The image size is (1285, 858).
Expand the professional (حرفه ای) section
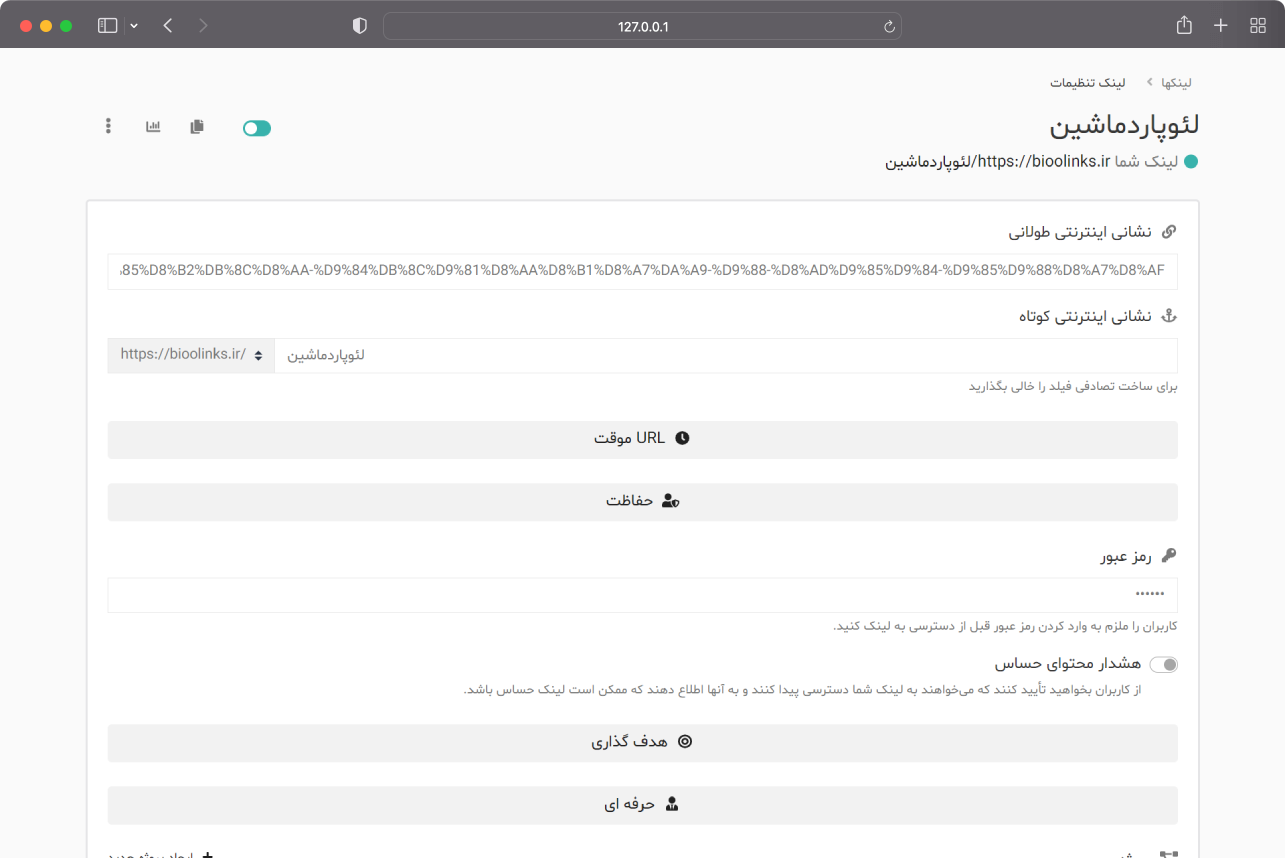coord(642,804)
